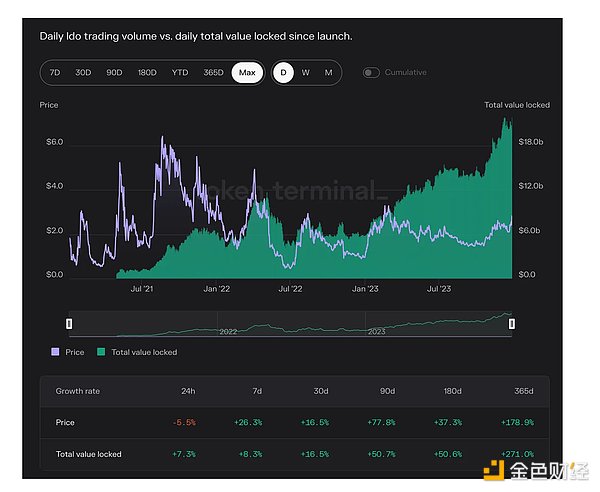Click the 2023 marker in mini timeline
The width and height of the screenshot is (600, 492).
[376, 331]
